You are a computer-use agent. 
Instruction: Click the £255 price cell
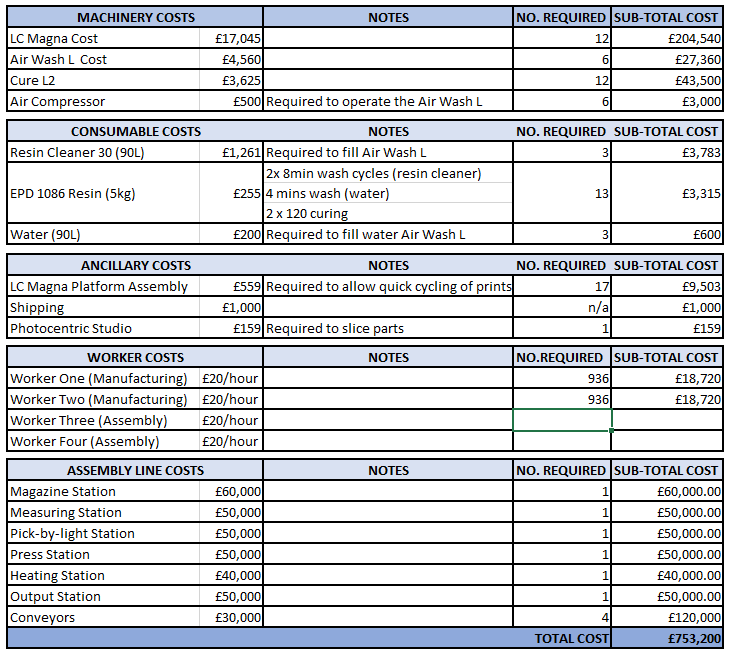tap(231, 193)
